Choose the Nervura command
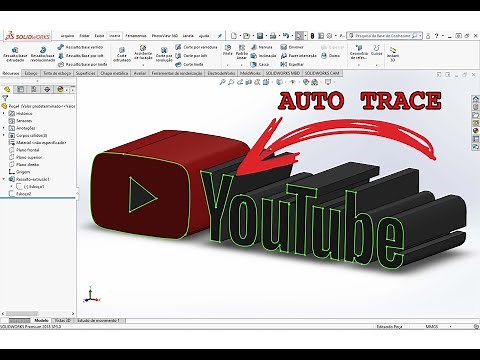The image size is (480, 360). 262,47
